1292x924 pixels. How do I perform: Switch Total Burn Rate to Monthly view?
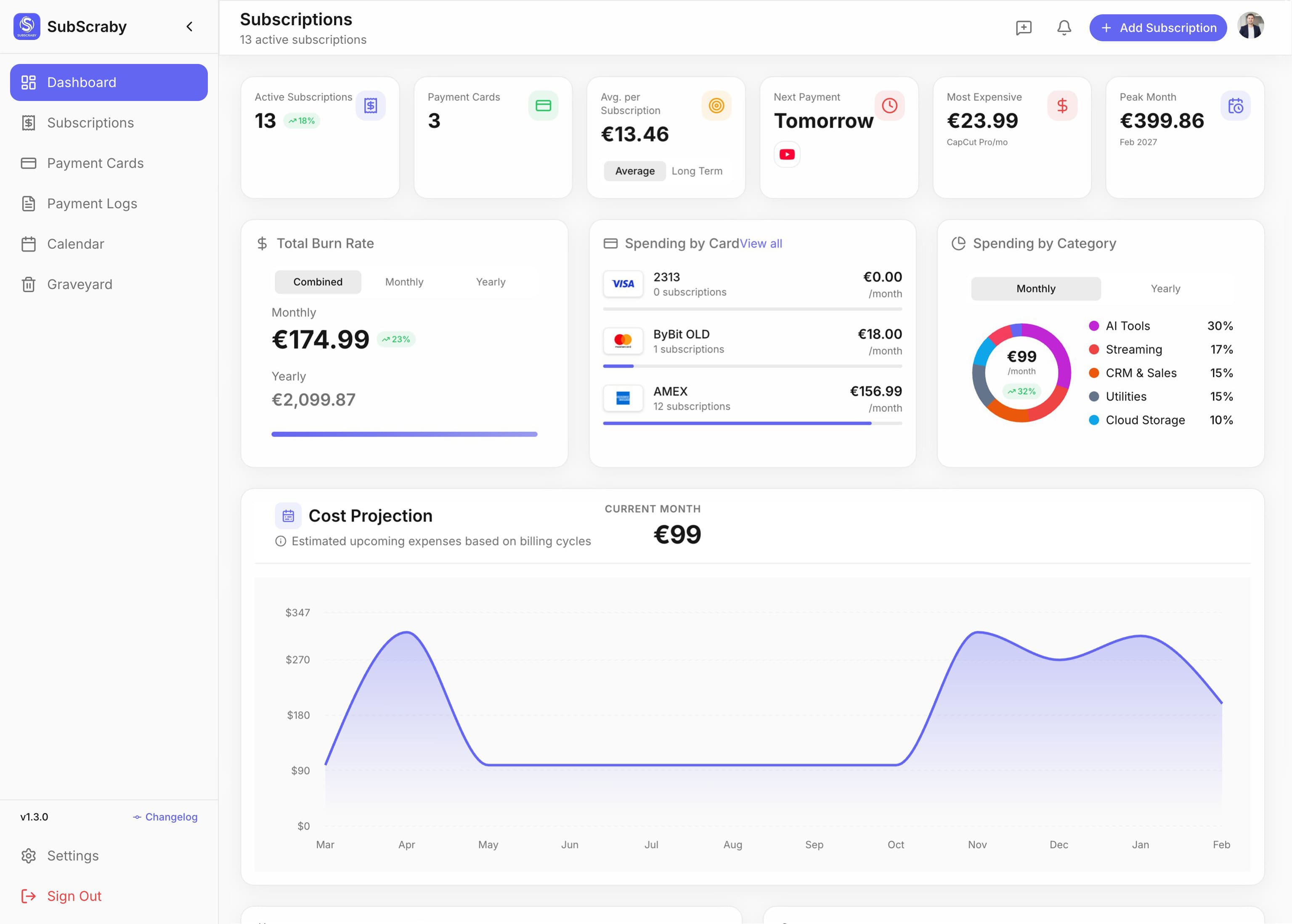[x=404, y=281]
